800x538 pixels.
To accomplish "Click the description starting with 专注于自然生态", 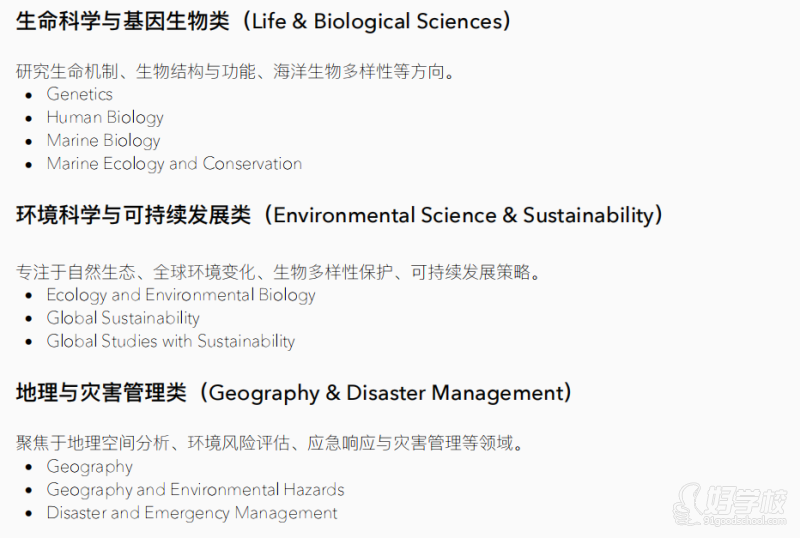I will click(278, 272).
